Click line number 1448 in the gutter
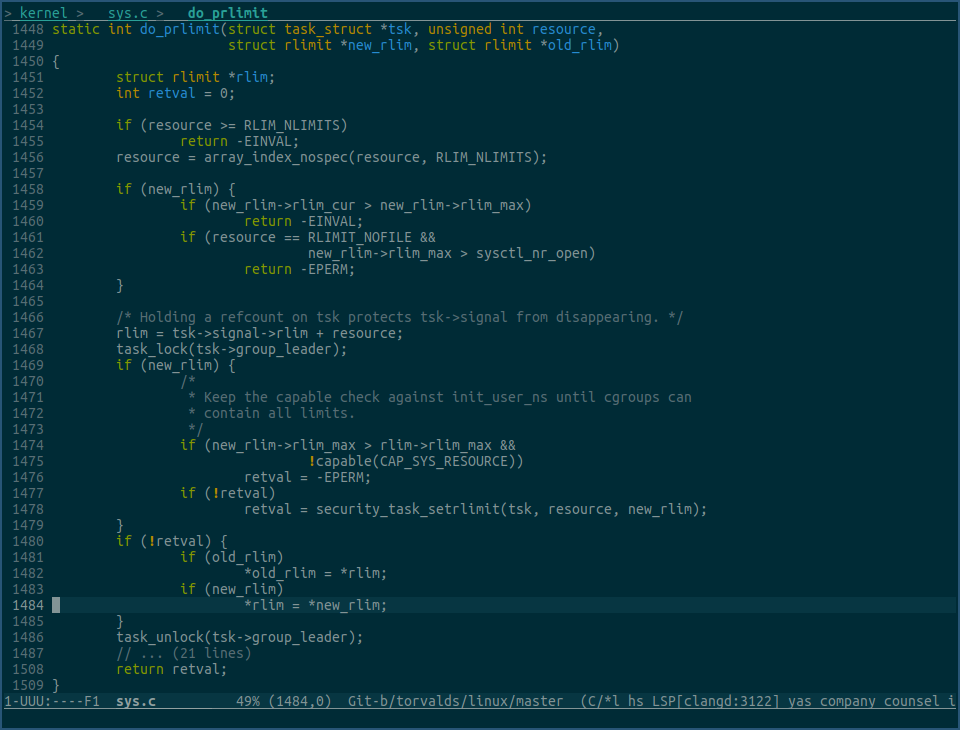This screenshot has width=960, height=730. tap(27, 29)
